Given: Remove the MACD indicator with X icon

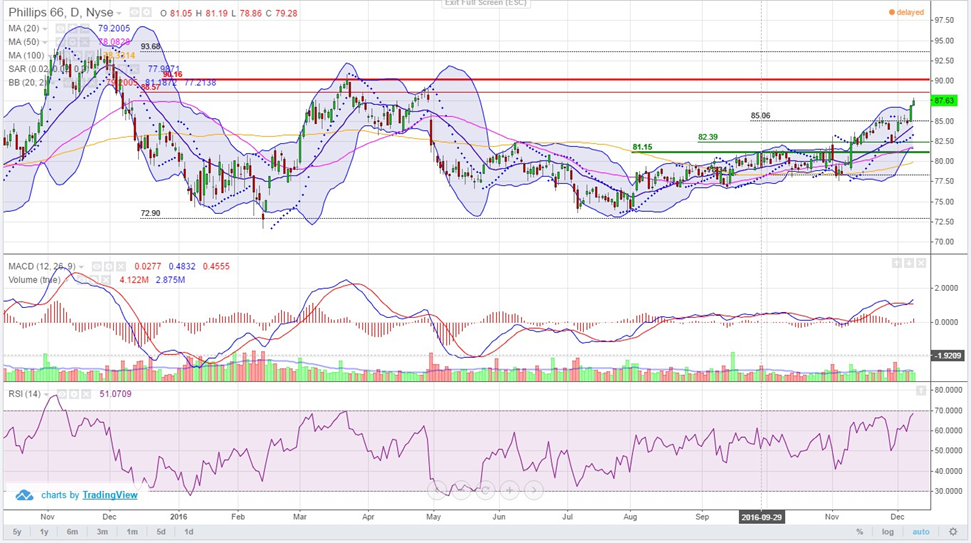Looking at the screenshot, I should click(121, 266).
